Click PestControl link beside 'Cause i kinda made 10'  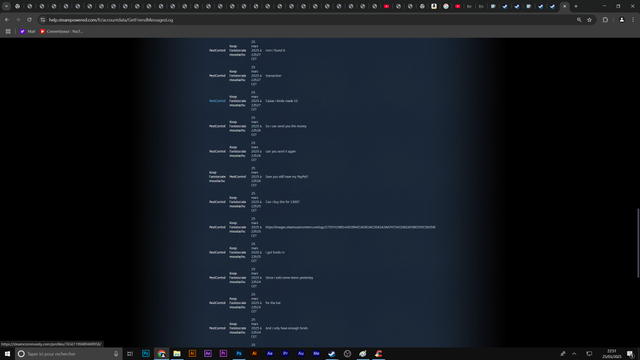[x=217, y=101]
